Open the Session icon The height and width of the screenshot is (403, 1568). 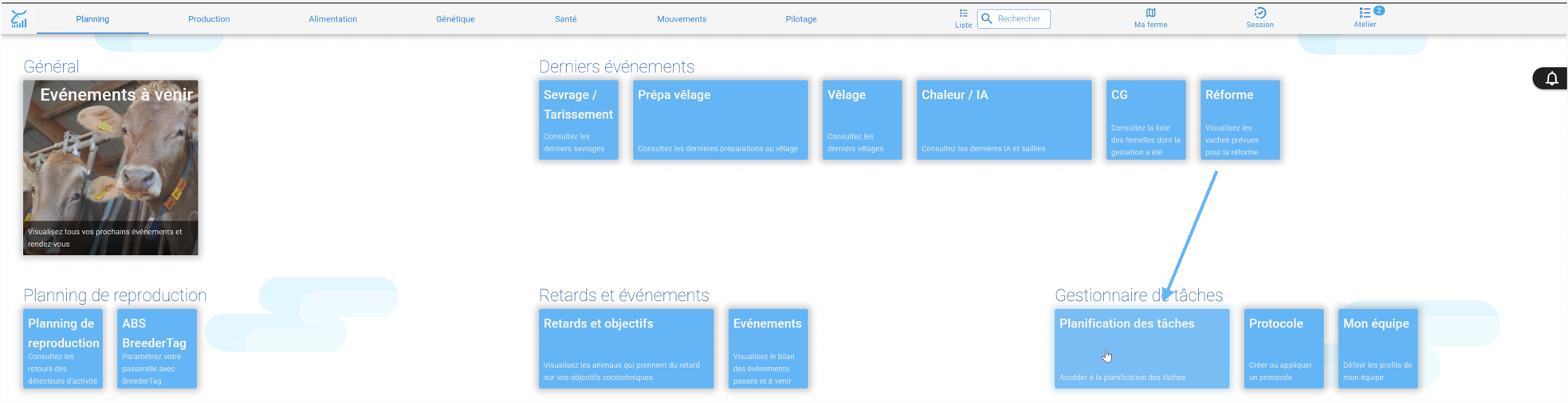(1260, 13)
